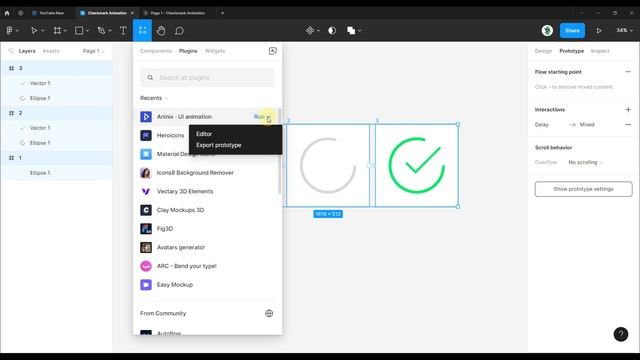Viewport: 640px width, 360px height.
Task: Click the Mask contrast icon
Action: [x=332, y=31]
